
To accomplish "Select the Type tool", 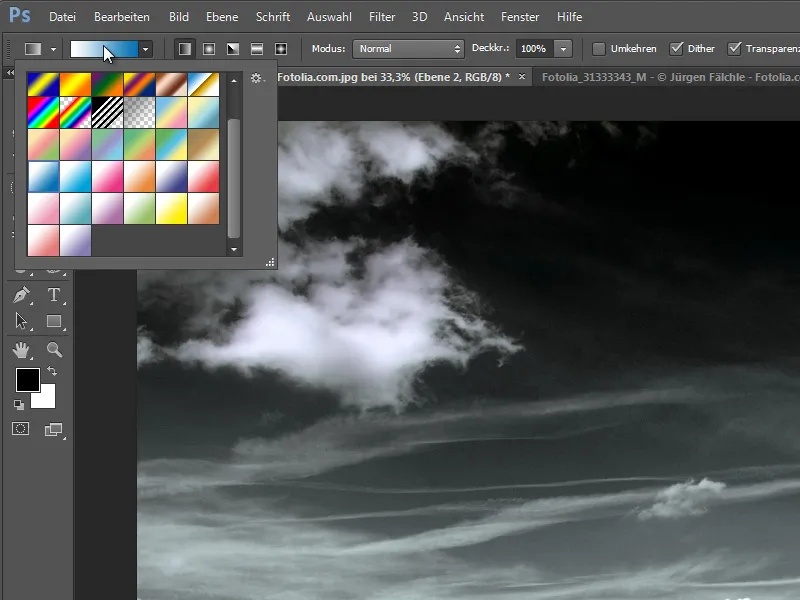I will (54, 295).
